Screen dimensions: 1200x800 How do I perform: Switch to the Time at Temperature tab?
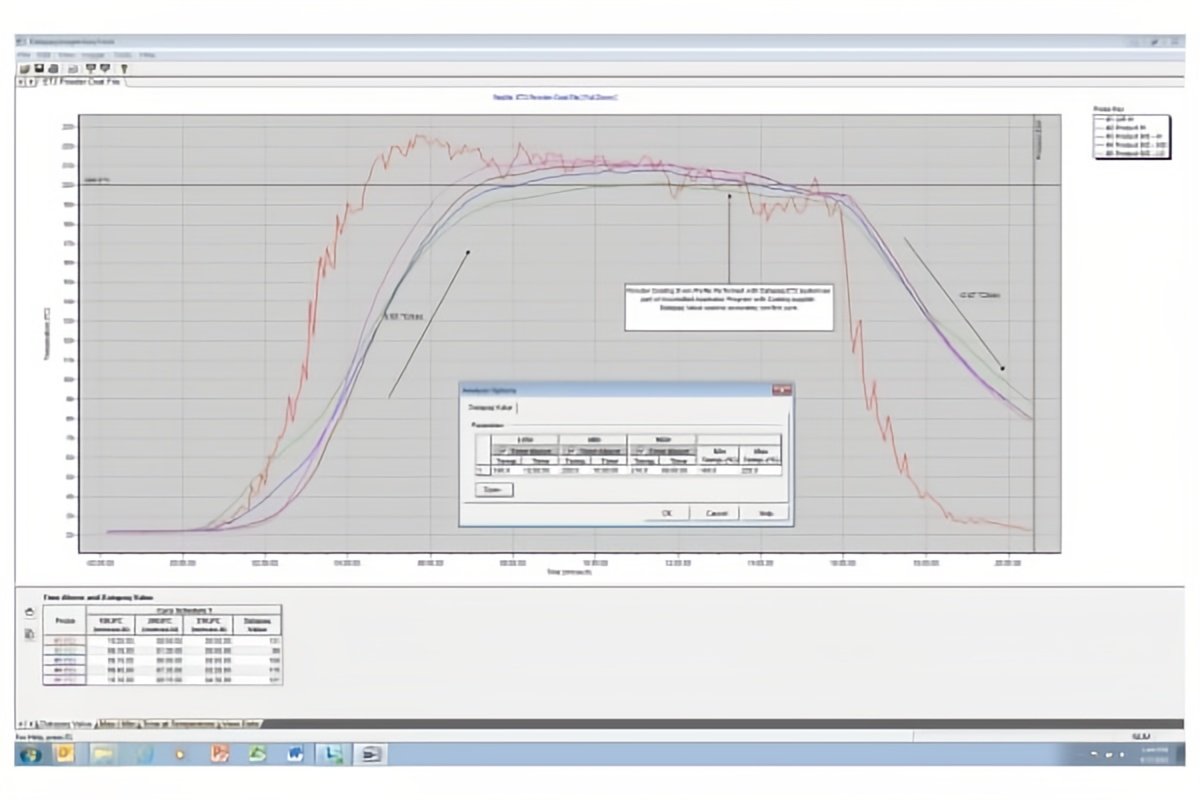click(180, 723)
